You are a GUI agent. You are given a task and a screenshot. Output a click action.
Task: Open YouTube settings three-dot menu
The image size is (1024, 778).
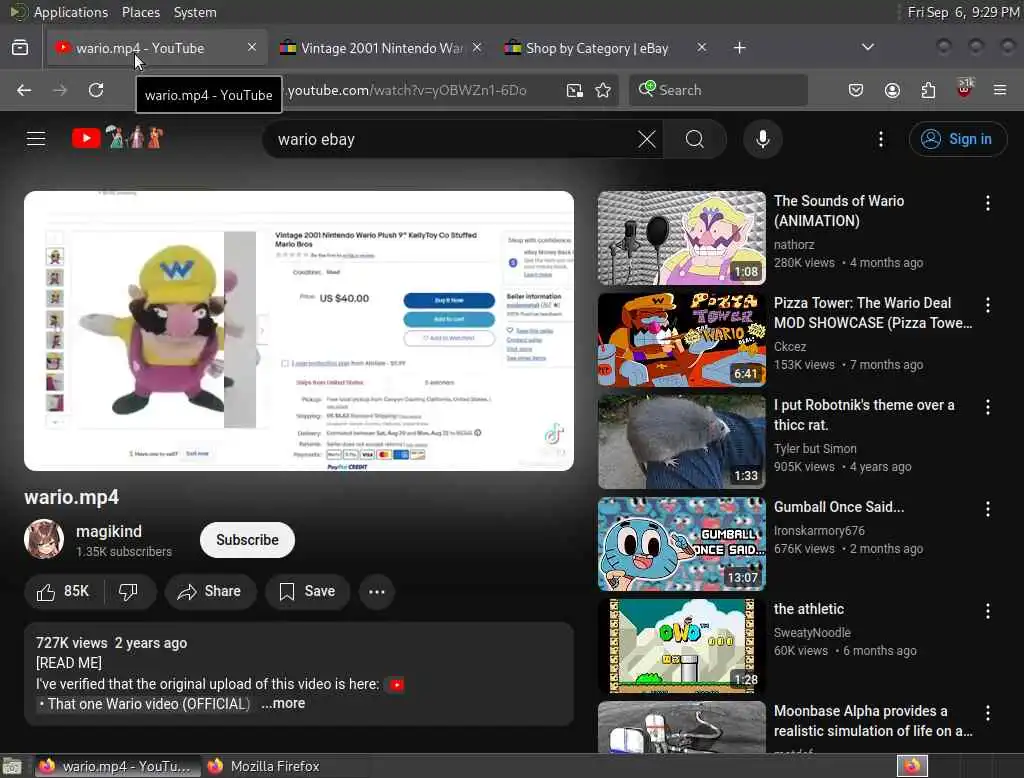(881, 139)
